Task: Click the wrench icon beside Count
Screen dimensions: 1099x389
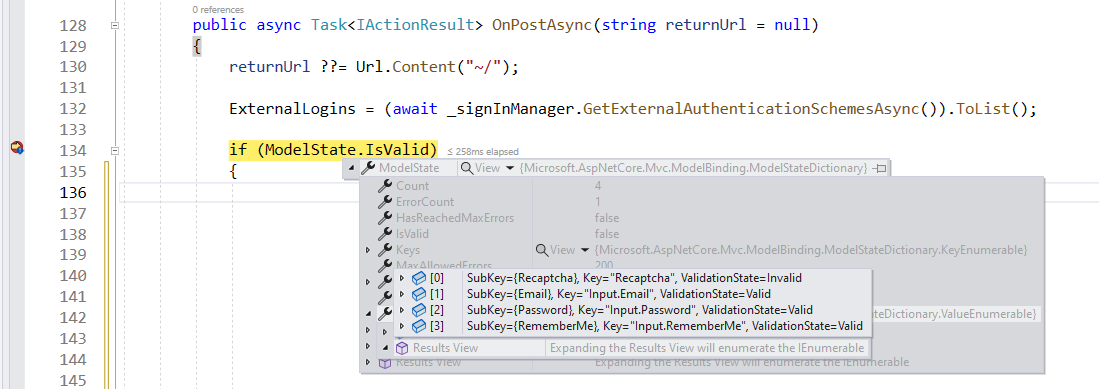Action: (x=385, y=186)
